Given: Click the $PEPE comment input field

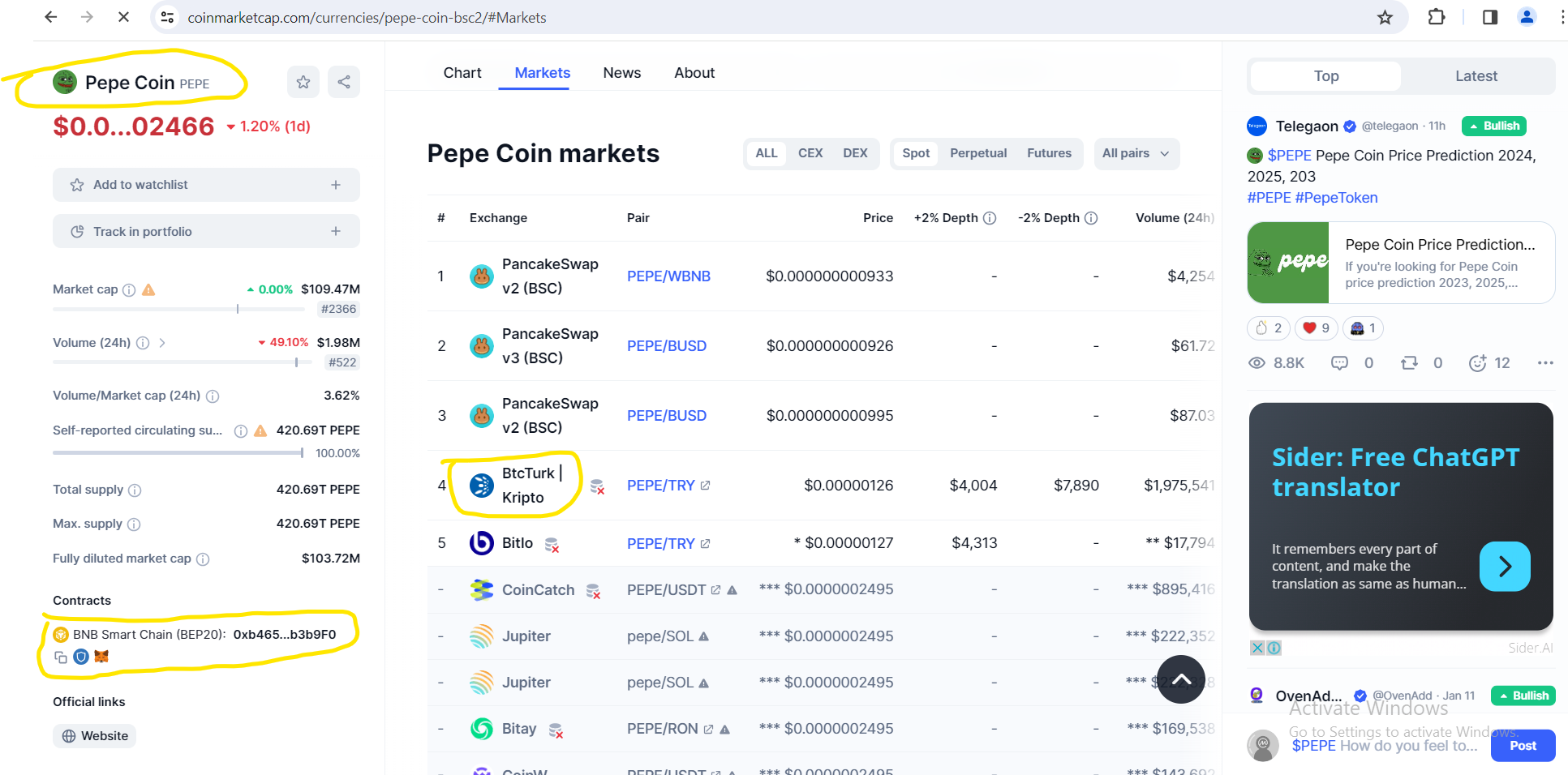Looking at the screenshot, I should pyautogui.click(x=1384, y=746).
